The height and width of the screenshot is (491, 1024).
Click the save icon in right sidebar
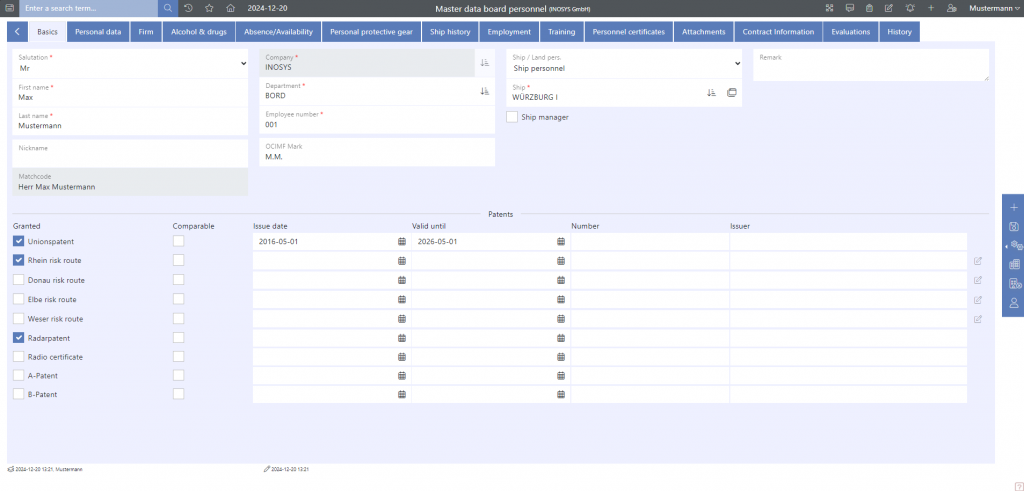(1013, 226)
